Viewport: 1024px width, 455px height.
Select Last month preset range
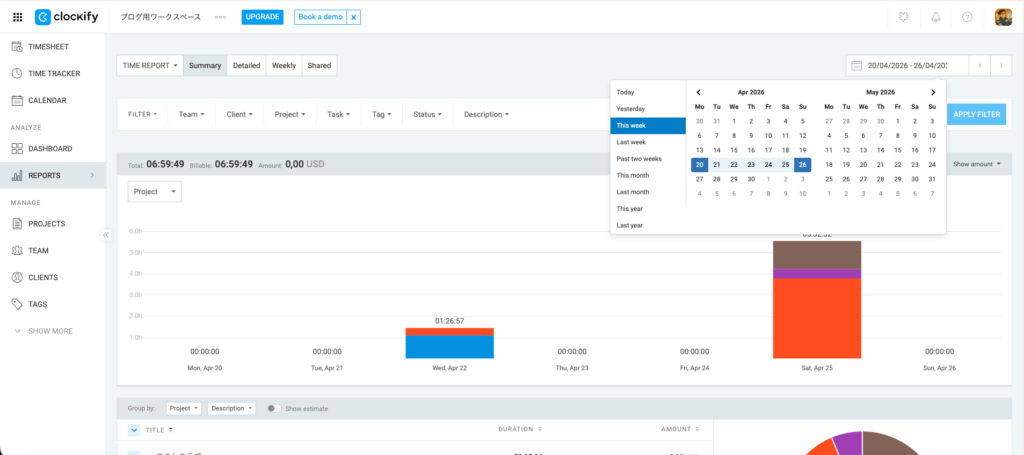(633, 192)
